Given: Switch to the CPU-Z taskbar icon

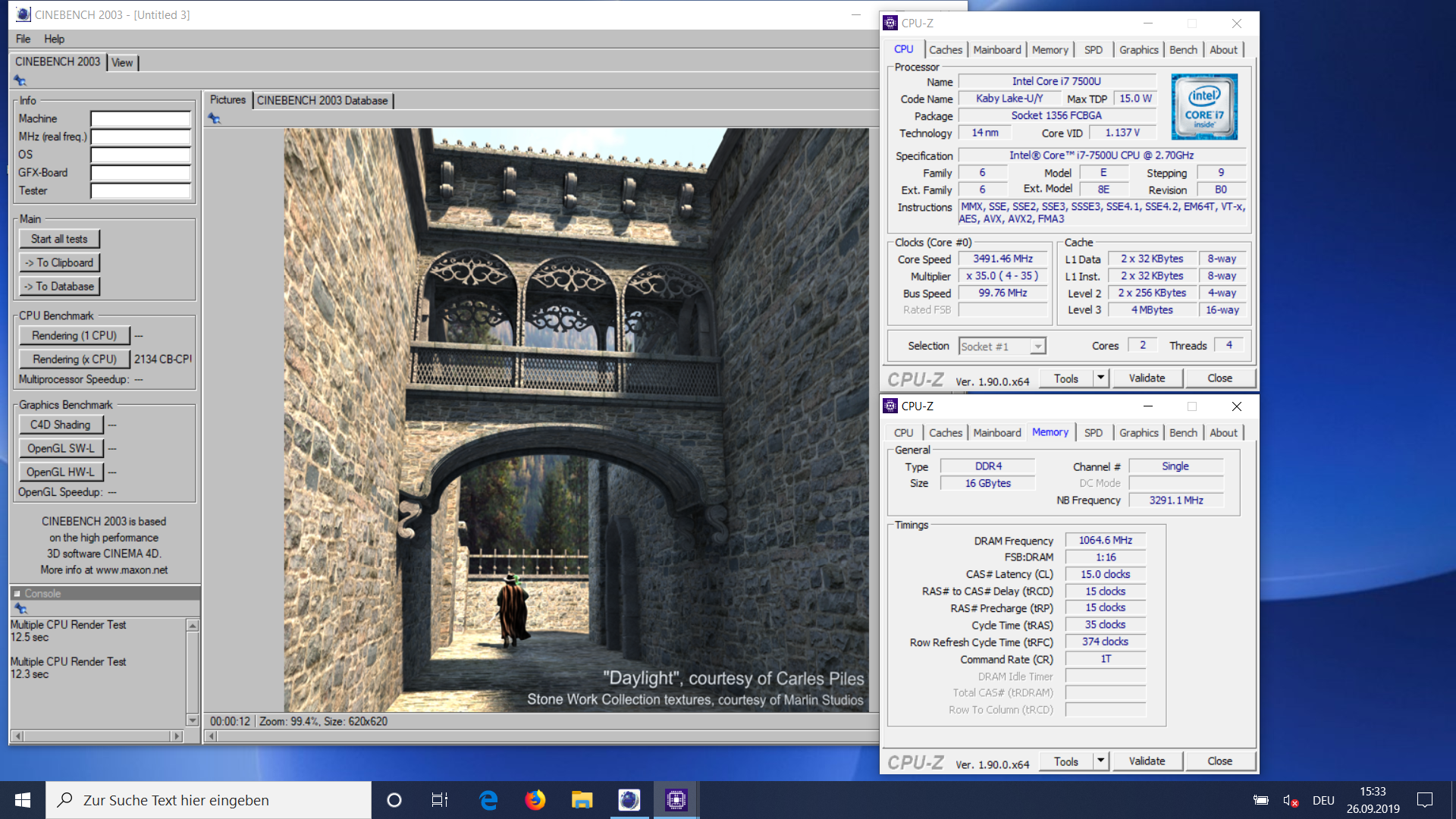Looking at the screenshot, I should tap(676, 800).
